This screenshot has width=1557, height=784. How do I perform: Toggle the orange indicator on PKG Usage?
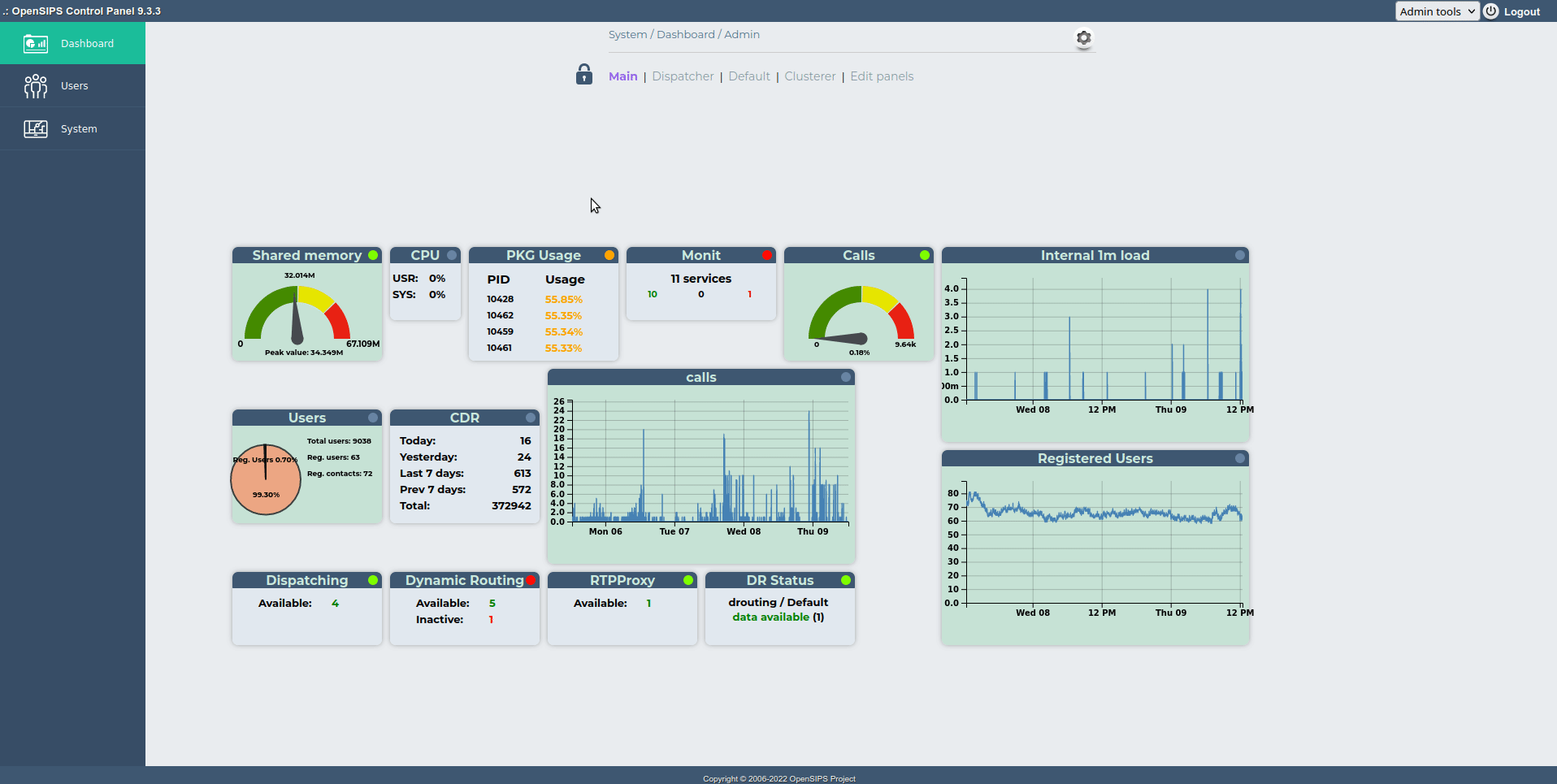pos(609,254)
